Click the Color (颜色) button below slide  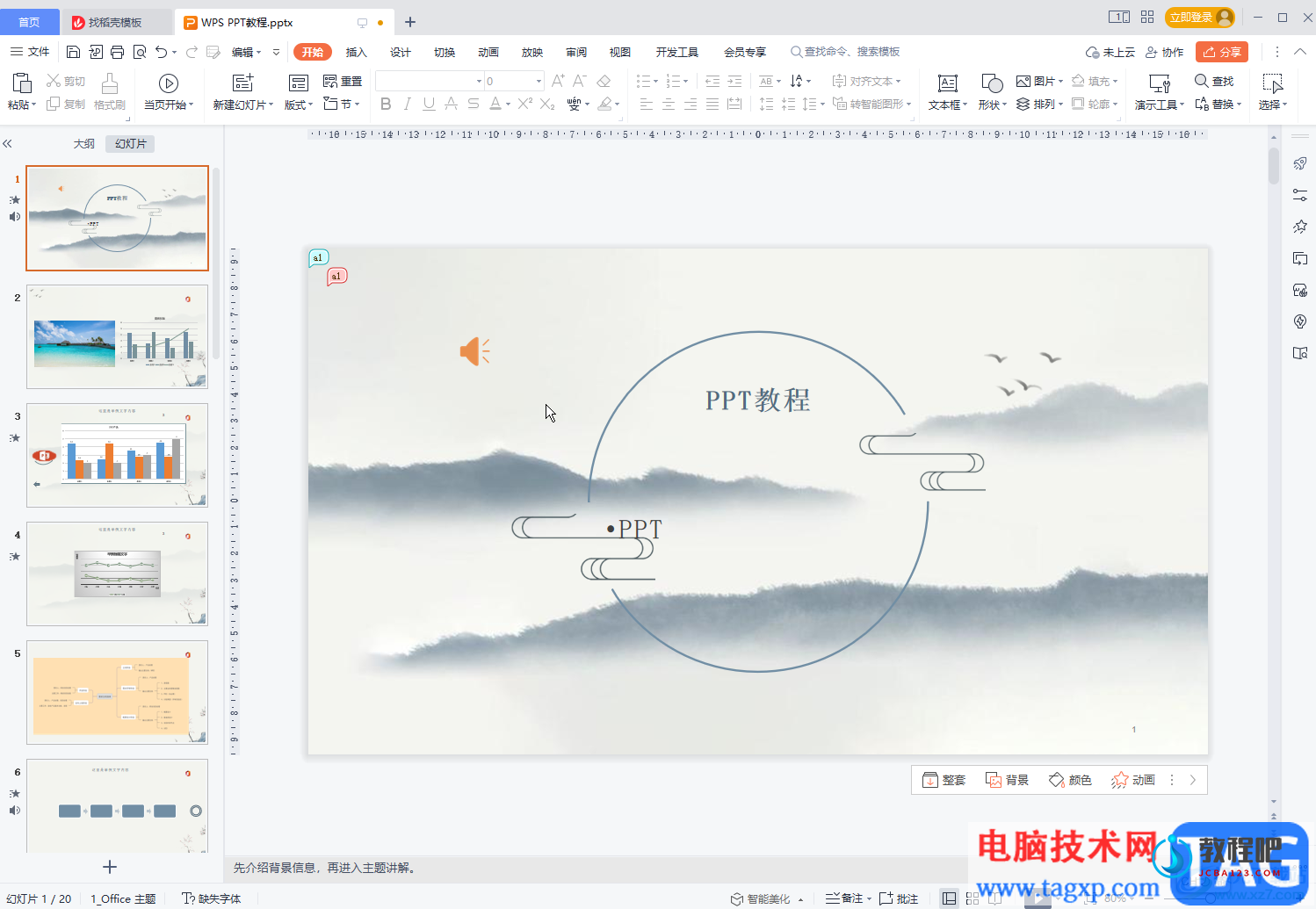(x=1071, y=780)
